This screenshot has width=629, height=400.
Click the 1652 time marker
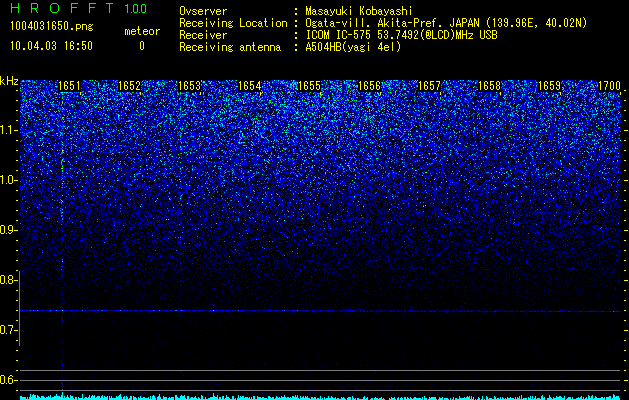129,86
